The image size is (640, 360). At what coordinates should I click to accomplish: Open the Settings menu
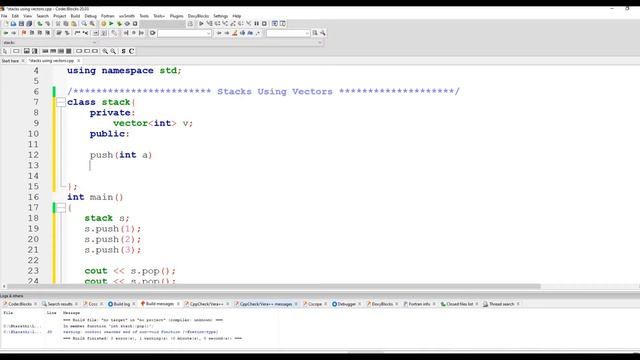pos(220,16)
